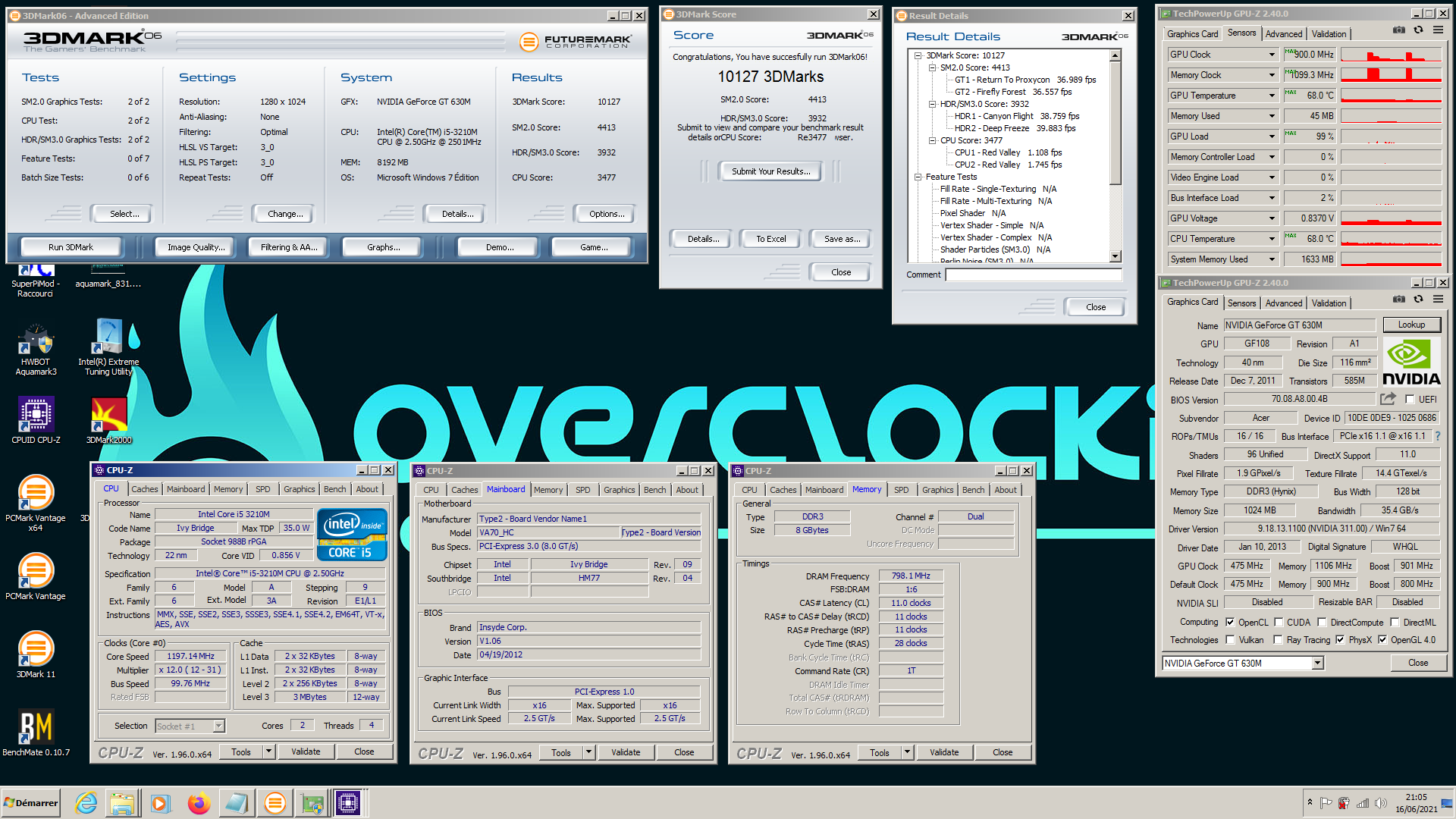Open Image Quality settings button
The image size is (1456, 819).
click(x=196, y=247)
